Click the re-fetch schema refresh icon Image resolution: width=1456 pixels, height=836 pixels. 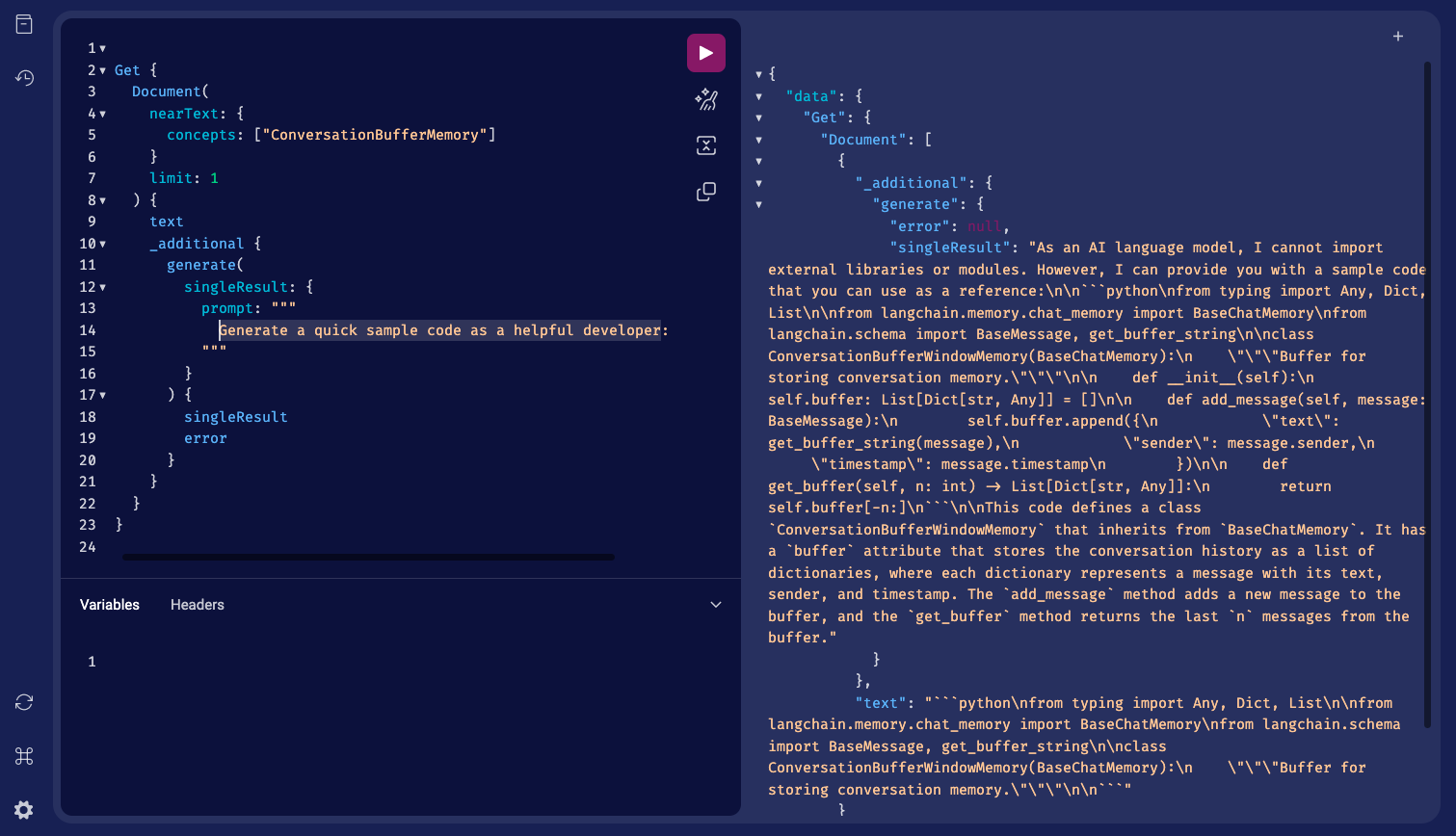[x=24, y=702]
